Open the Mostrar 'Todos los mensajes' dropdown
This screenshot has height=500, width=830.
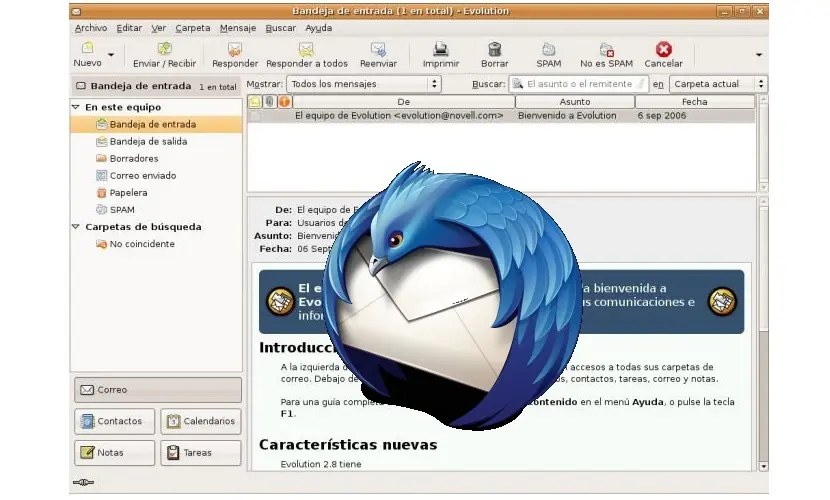[364, 84]
